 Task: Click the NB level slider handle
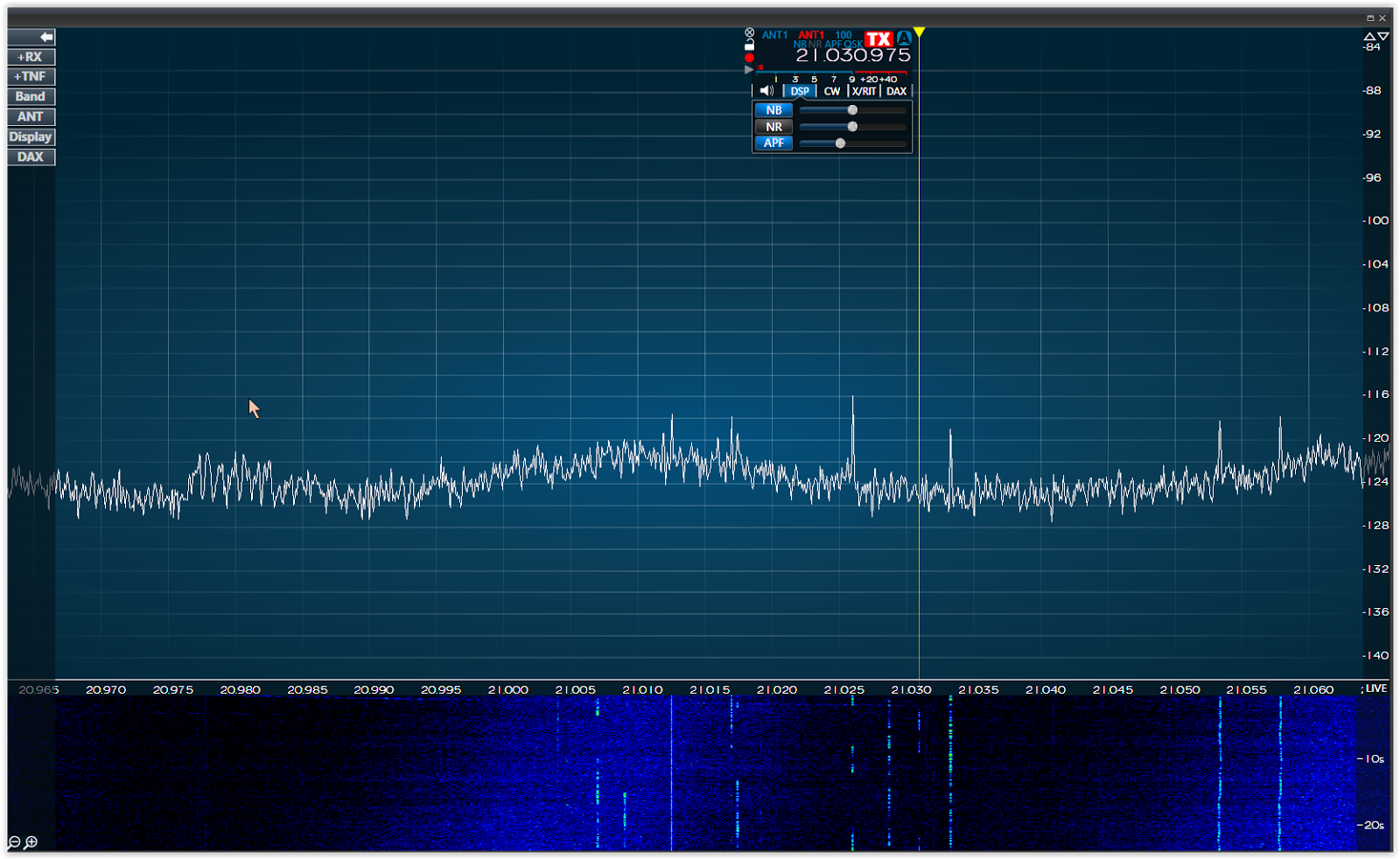tap(852, 110)
